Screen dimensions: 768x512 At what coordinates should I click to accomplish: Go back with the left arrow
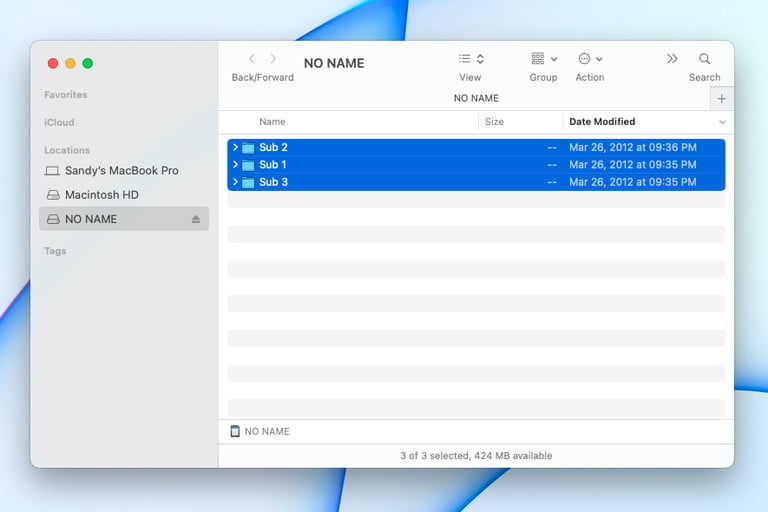(x=252, y=59)
